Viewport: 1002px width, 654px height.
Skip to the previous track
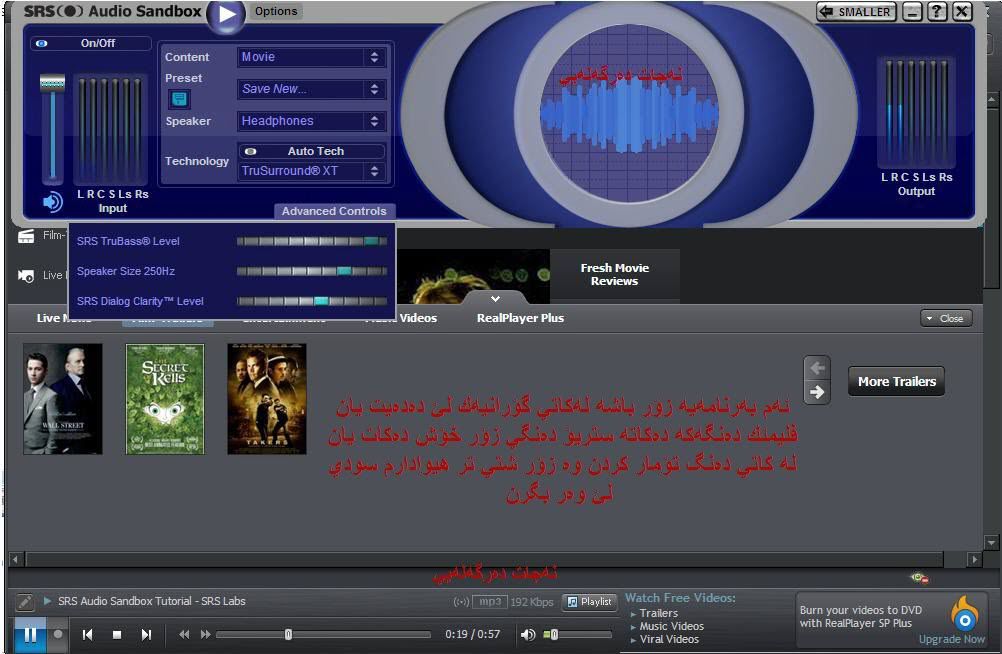point(88,634)
